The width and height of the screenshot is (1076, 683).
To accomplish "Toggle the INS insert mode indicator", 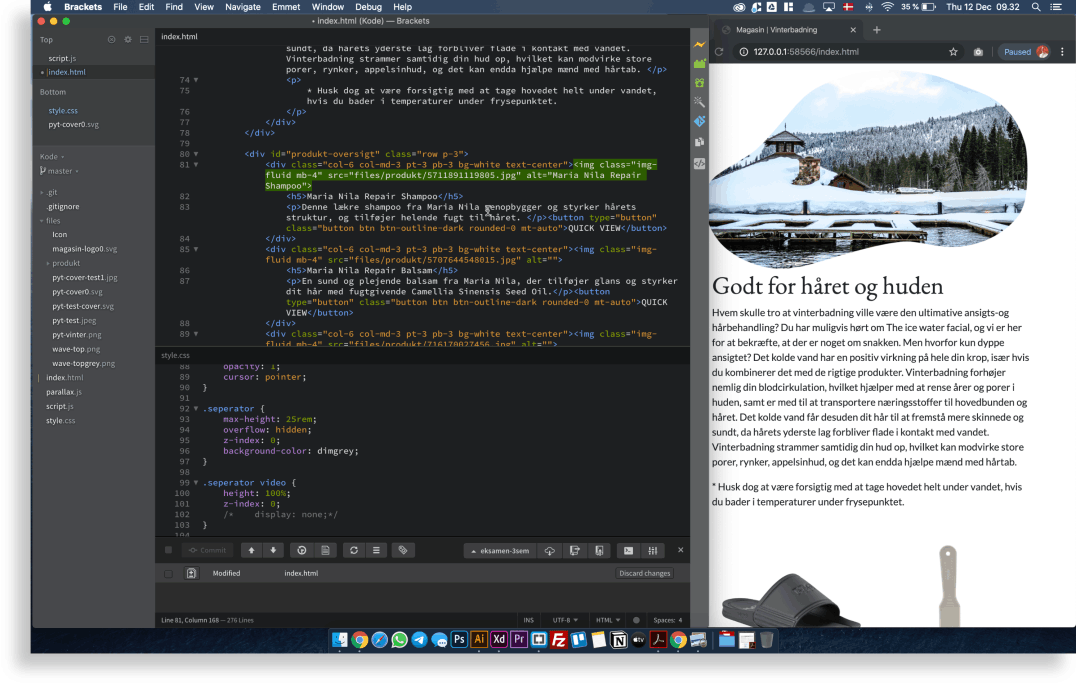I will [x=528, y=620].
